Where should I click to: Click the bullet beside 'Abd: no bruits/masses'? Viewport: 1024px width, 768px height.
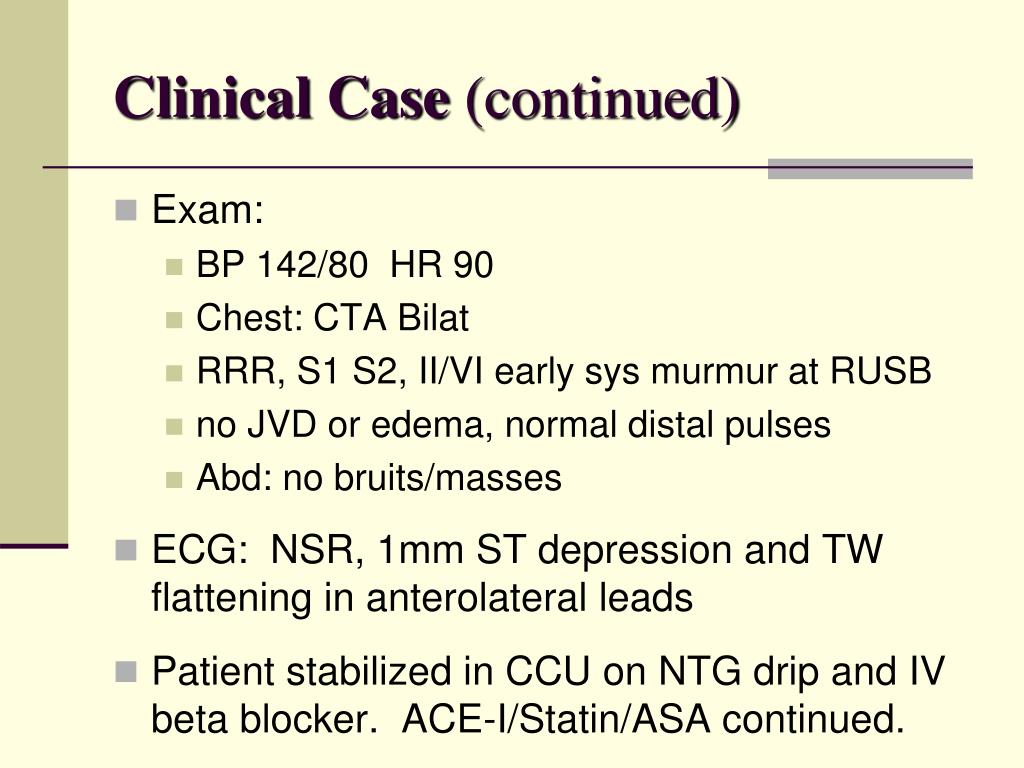[174, 480]
